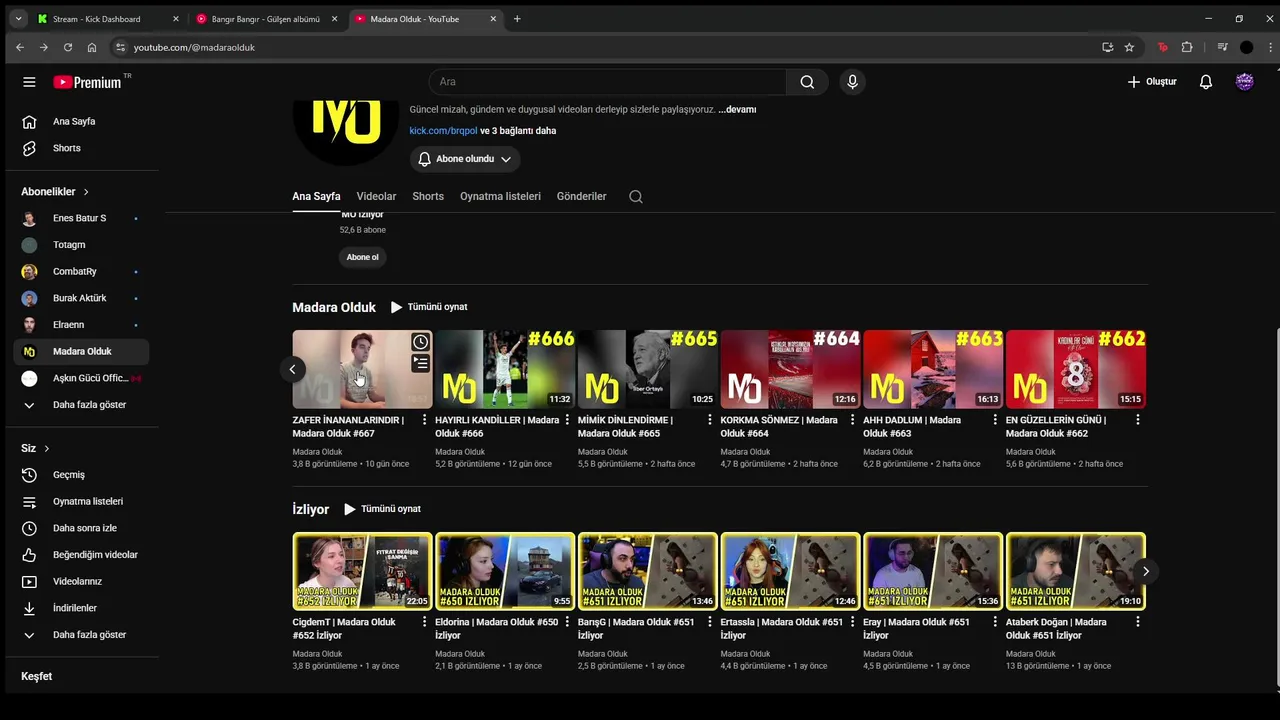This screenshot has width=1280, height=720.
Task: Slide İzliyor shelf to next videos
Action: [1146, 571]
